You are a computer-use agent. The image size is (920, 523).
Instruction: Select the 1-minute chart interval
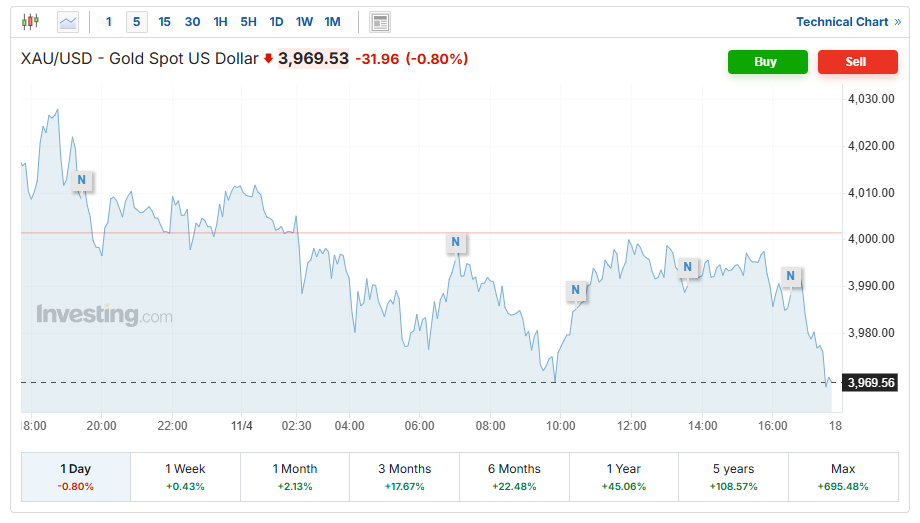click(x=109, y=22)
